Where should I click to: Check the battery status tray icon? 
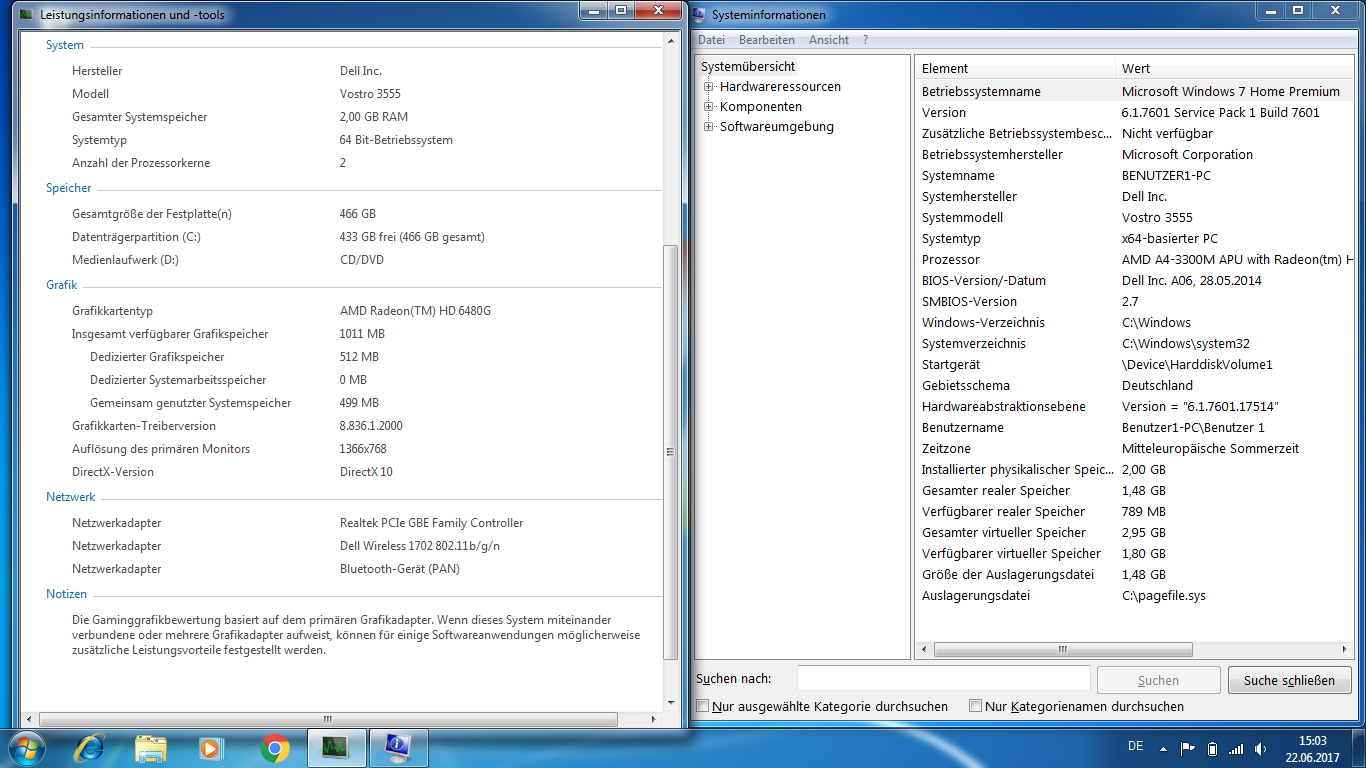pos(1212,748)
